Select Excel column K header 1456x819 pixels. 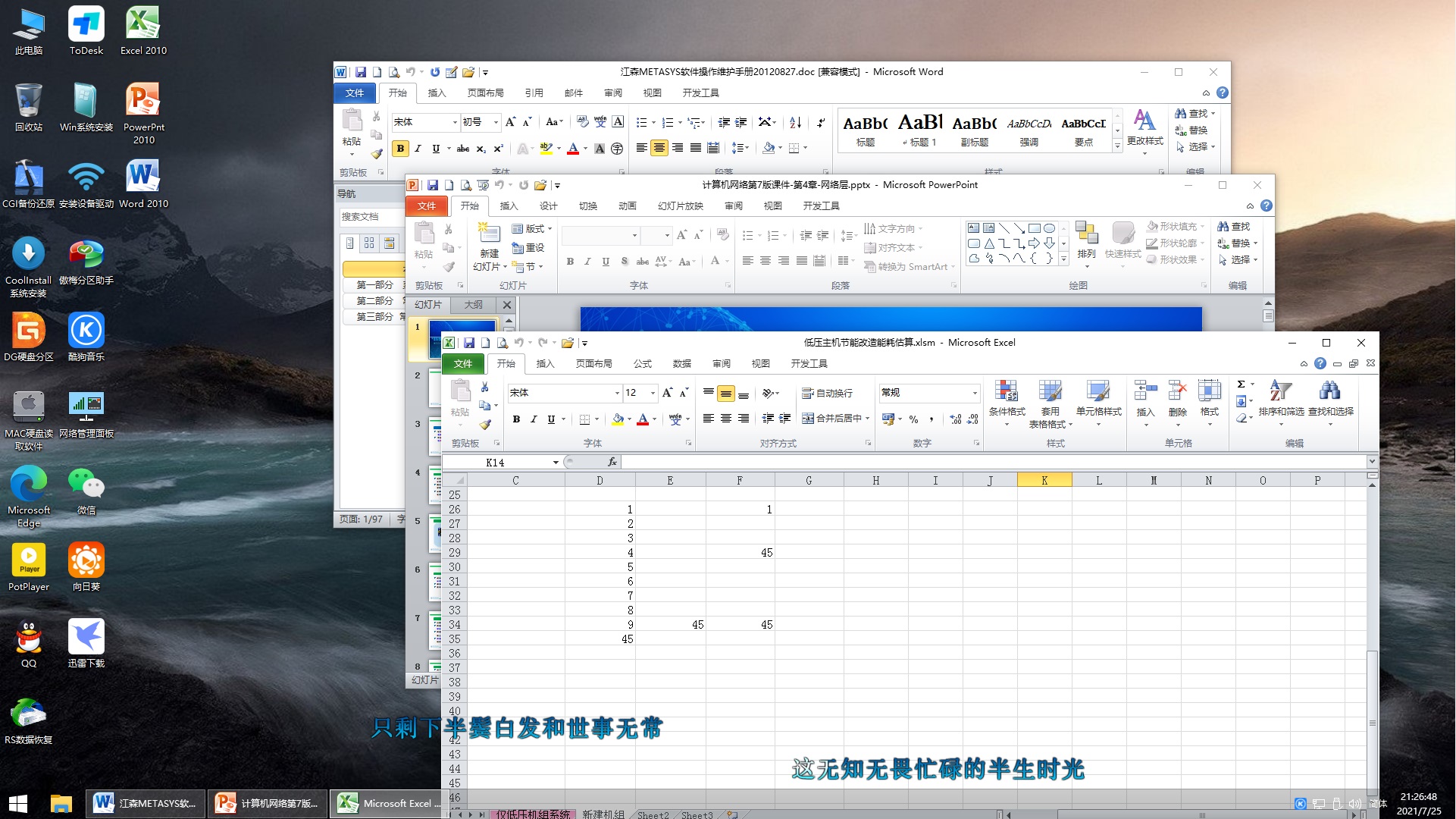click(x=1044, y=481)
